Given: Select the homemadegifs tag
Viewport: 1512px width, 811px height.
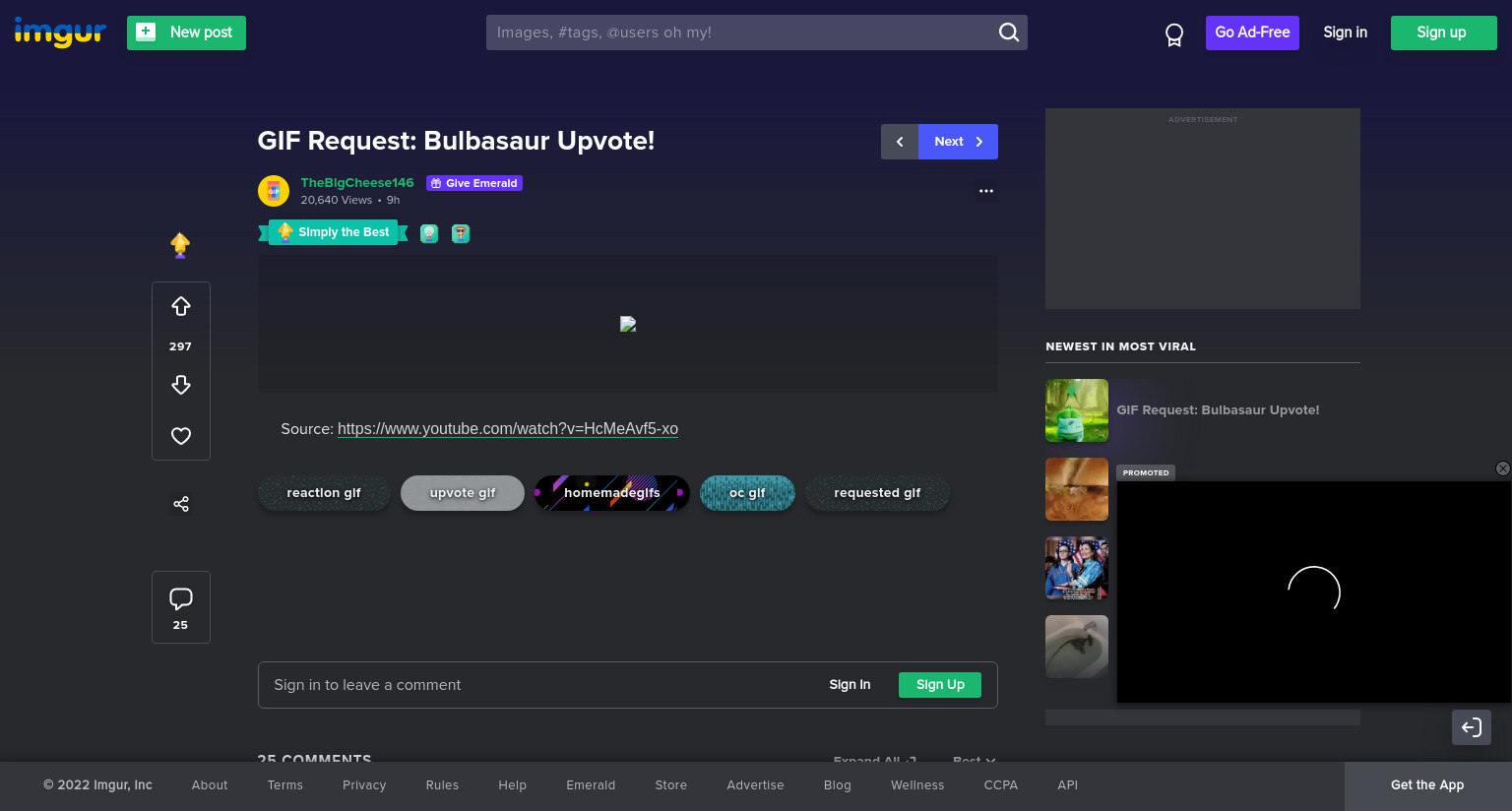Looking at the screenshot, I should pos(612,493).
